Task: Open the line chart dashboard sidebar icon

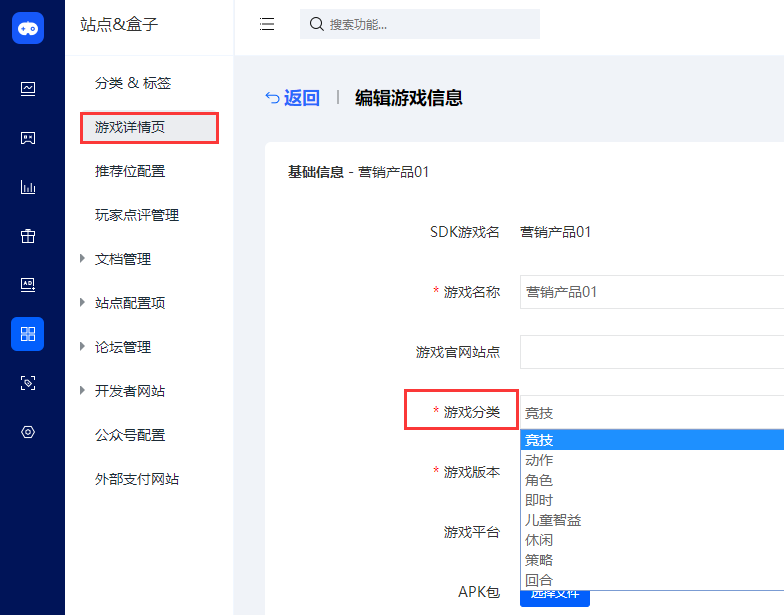Action: click(28, 89)
